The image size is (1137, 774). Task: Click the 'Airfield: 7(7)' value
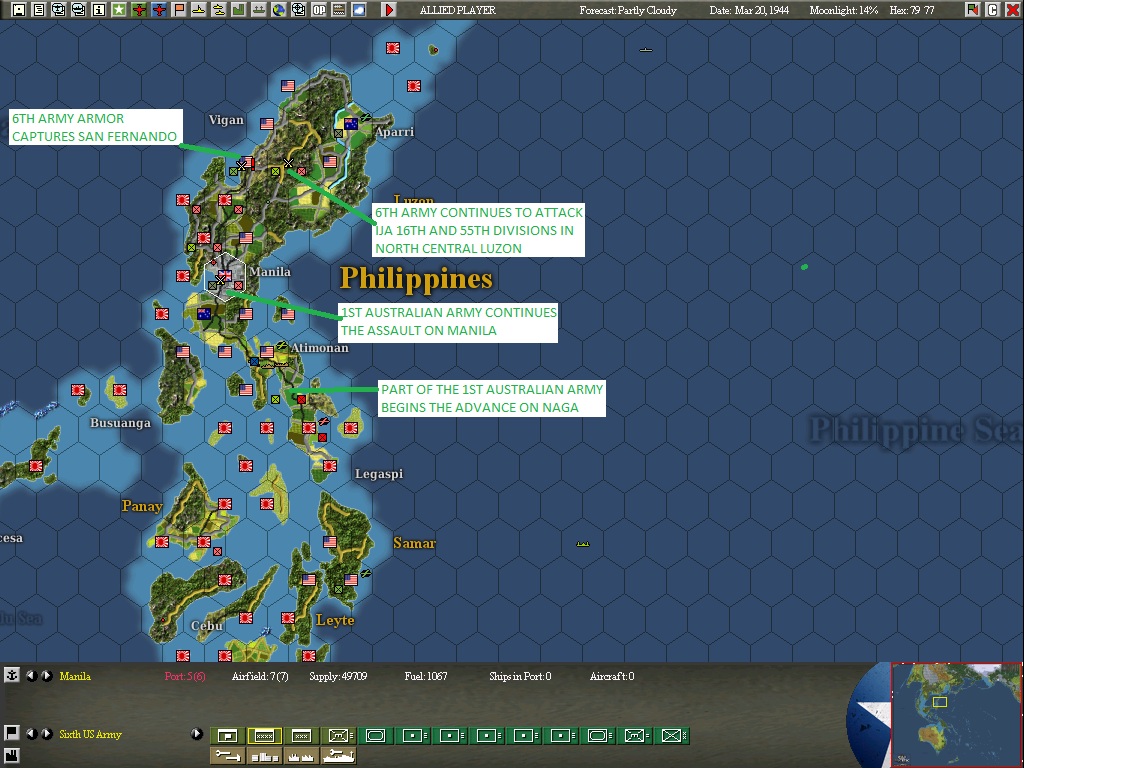coord(260,676)
